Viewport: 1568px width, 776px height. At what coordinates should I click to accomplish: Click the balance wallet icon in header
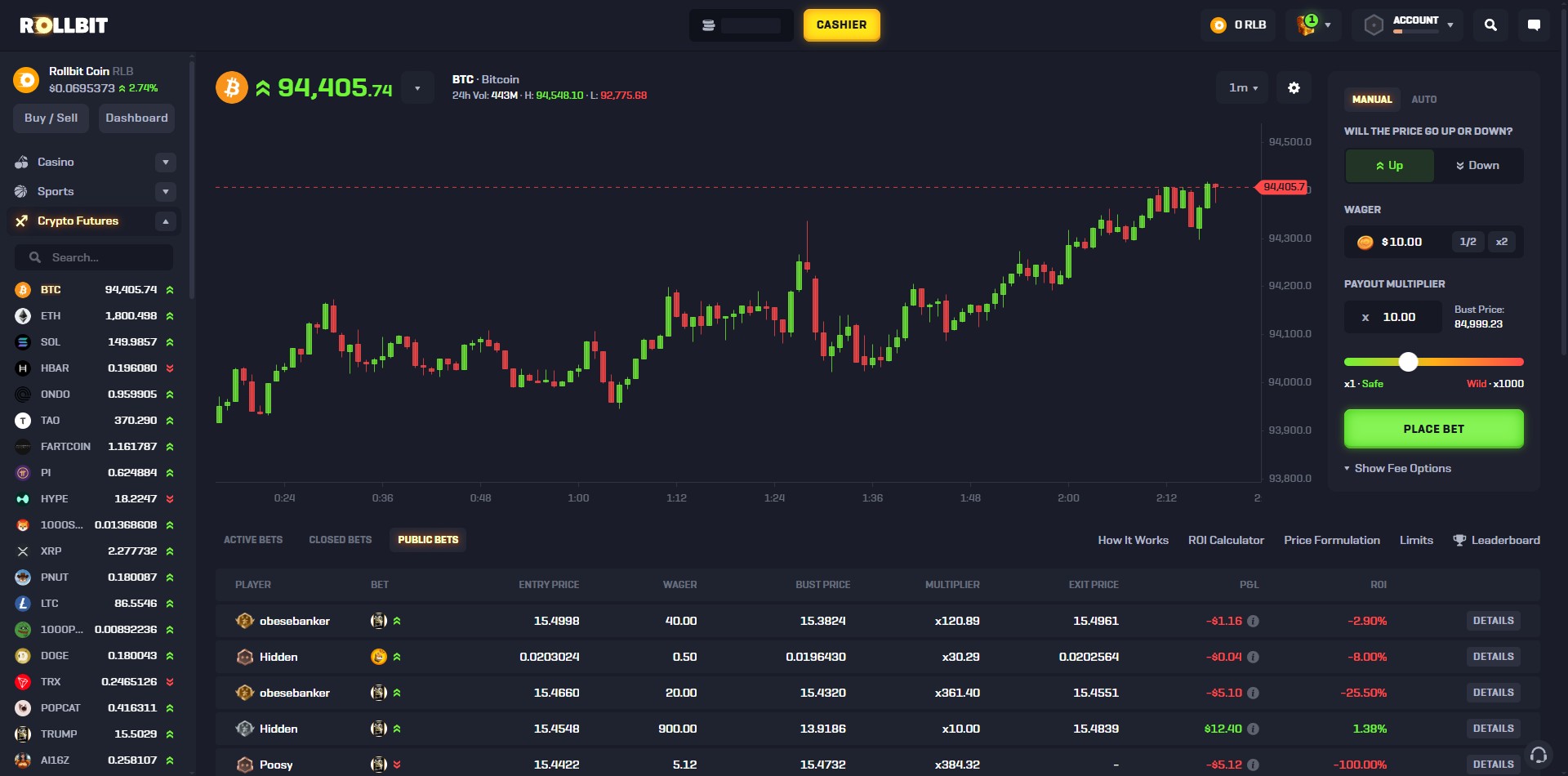pos(709,25)
